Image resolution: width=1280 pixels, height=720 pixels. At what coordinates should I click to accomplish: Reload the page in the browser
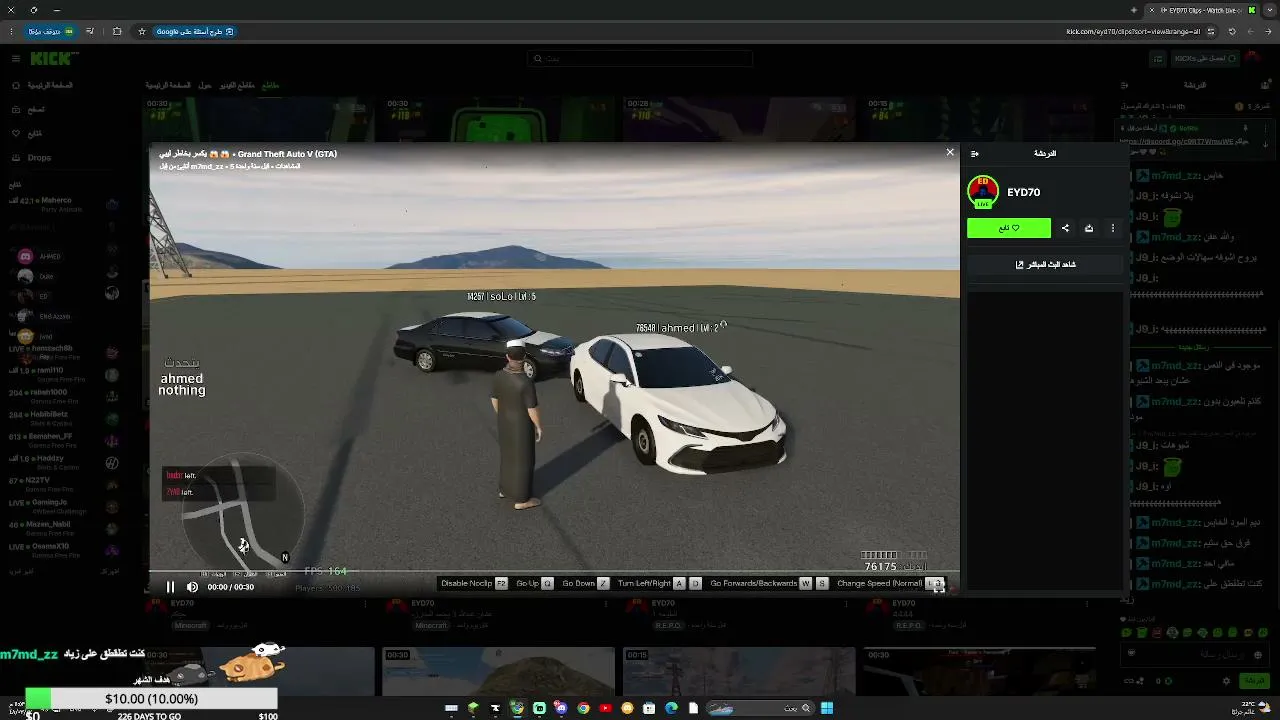click(x=1232, y=31)
